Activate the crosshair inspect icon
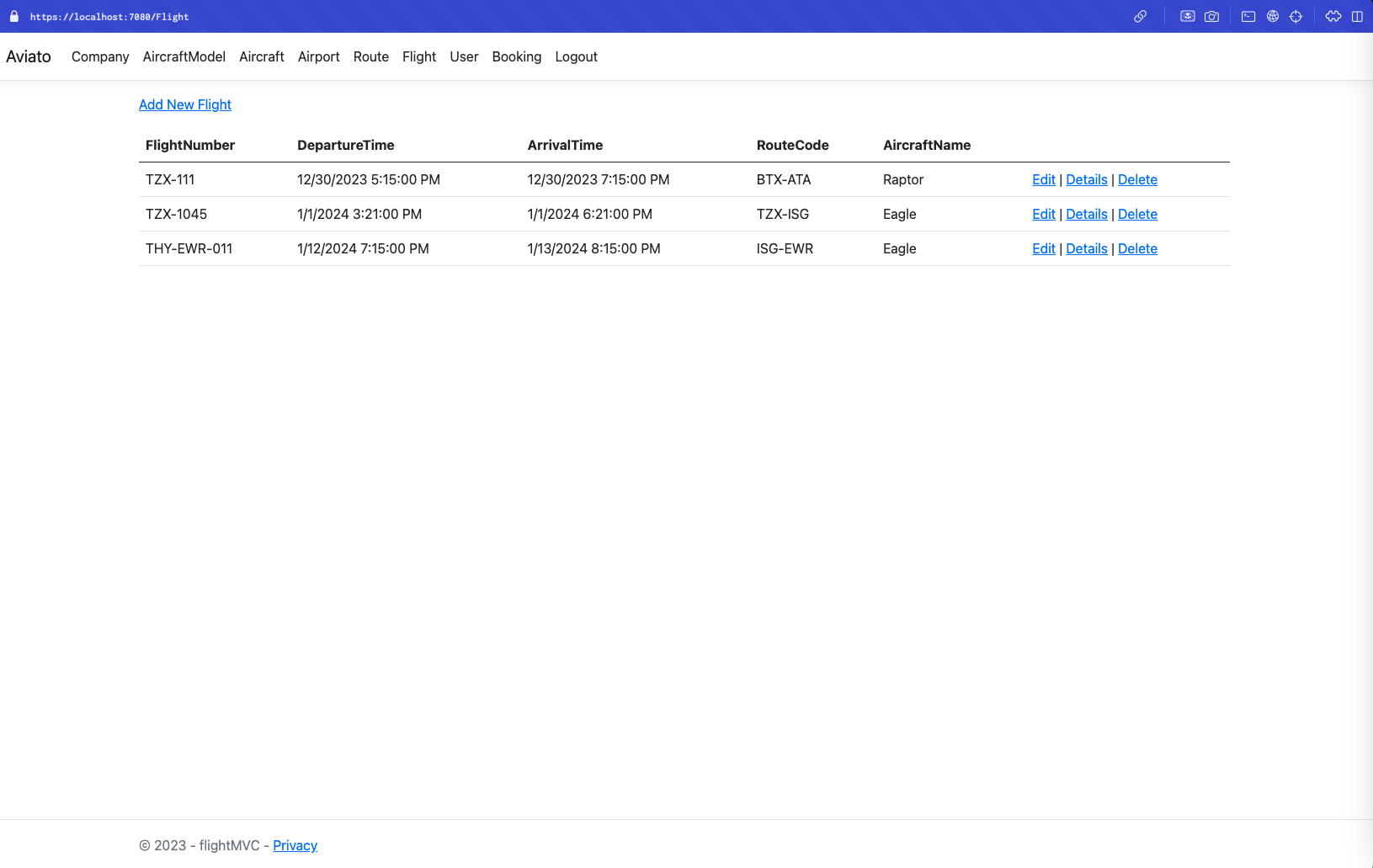 (x=1296, y=16)
